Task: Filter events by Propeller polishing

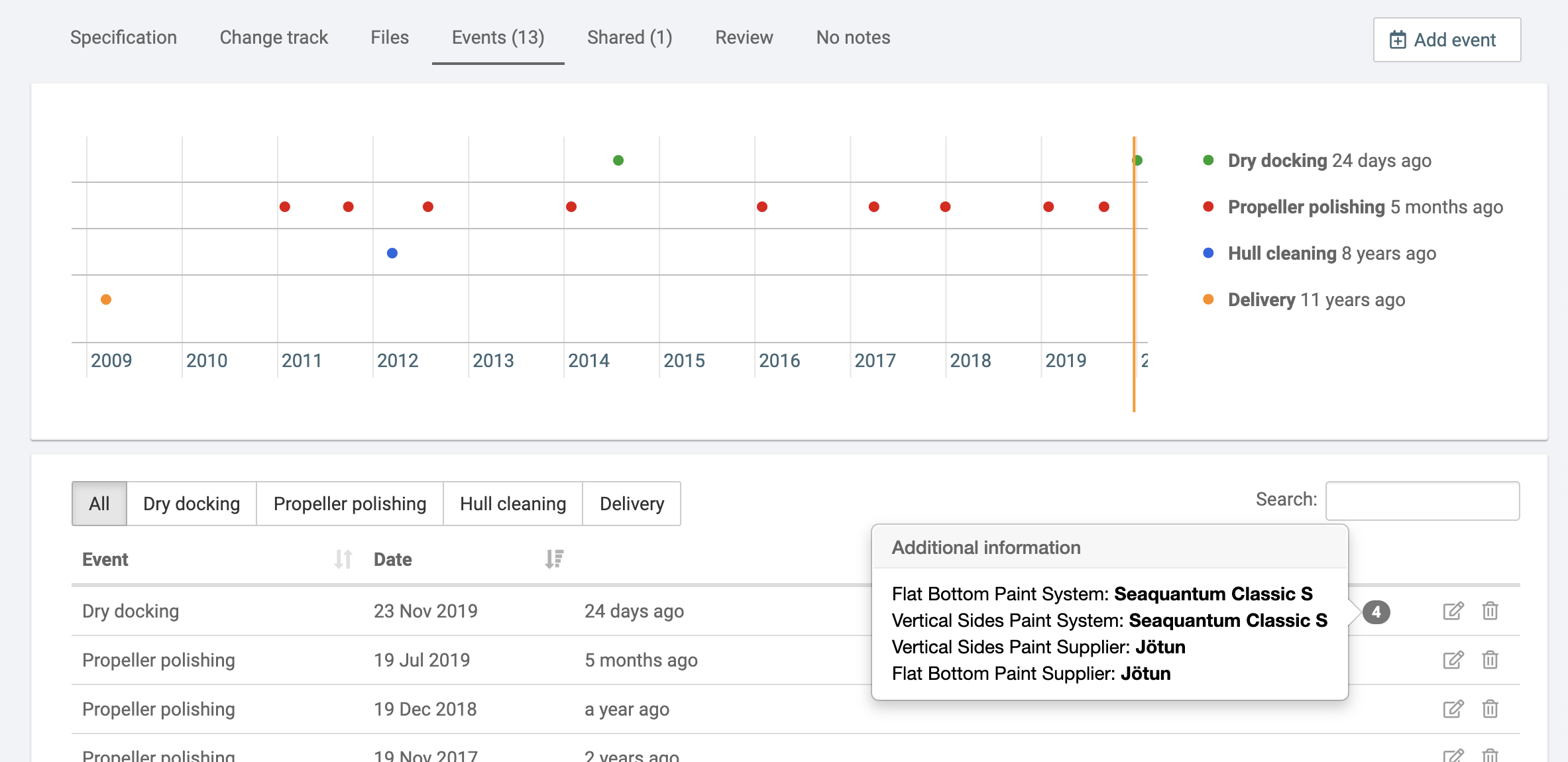Action: (x=349, y=504)
